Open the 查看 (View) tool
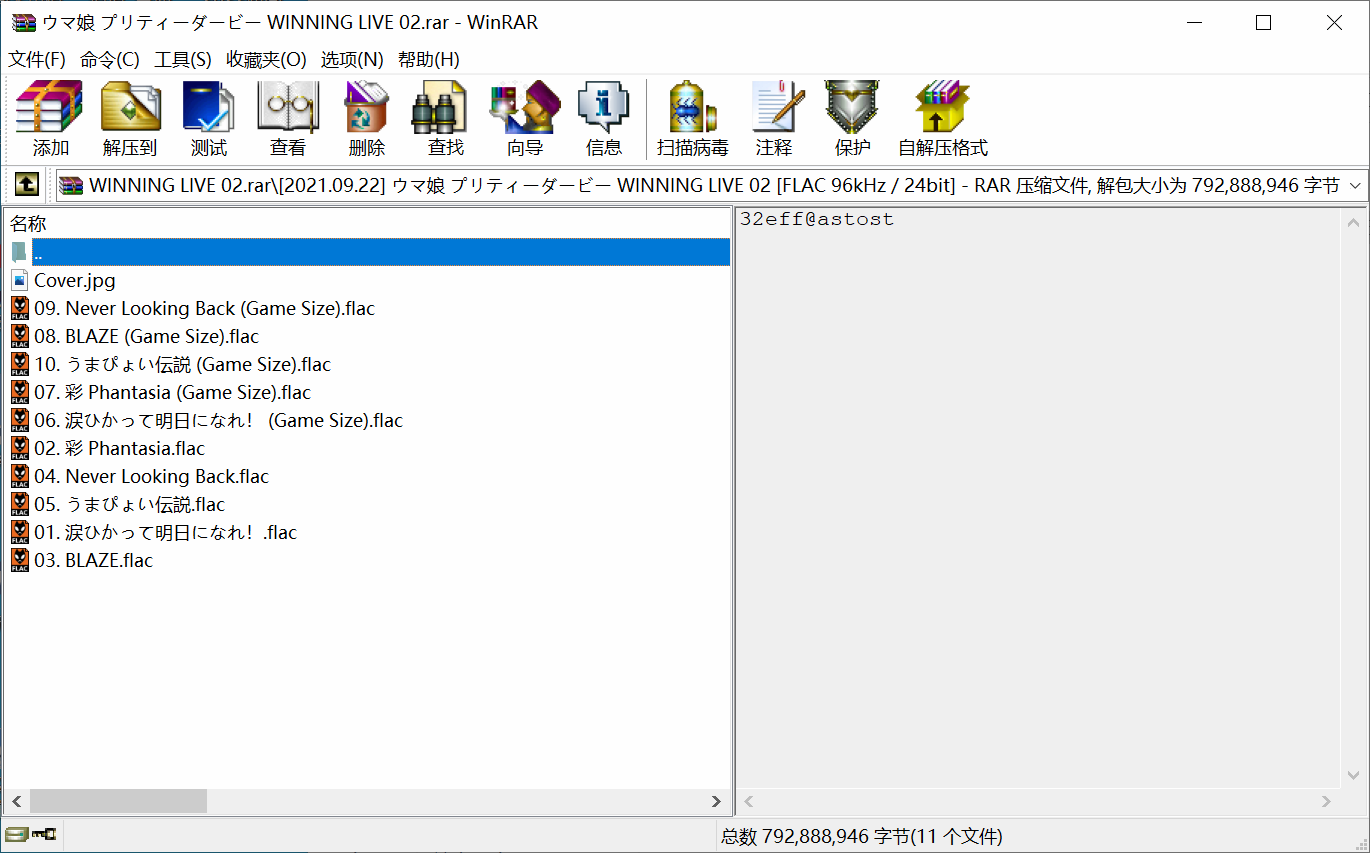 [287, 119]
